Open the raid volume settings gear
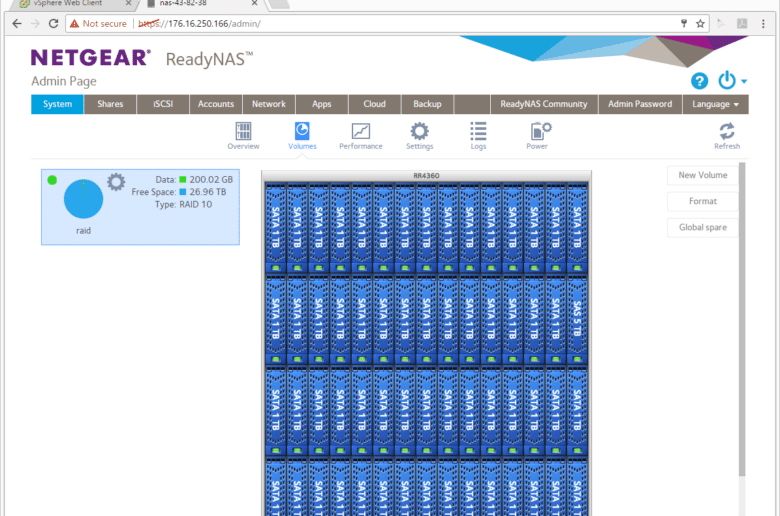Screen dimensions: 780x516 116,182
